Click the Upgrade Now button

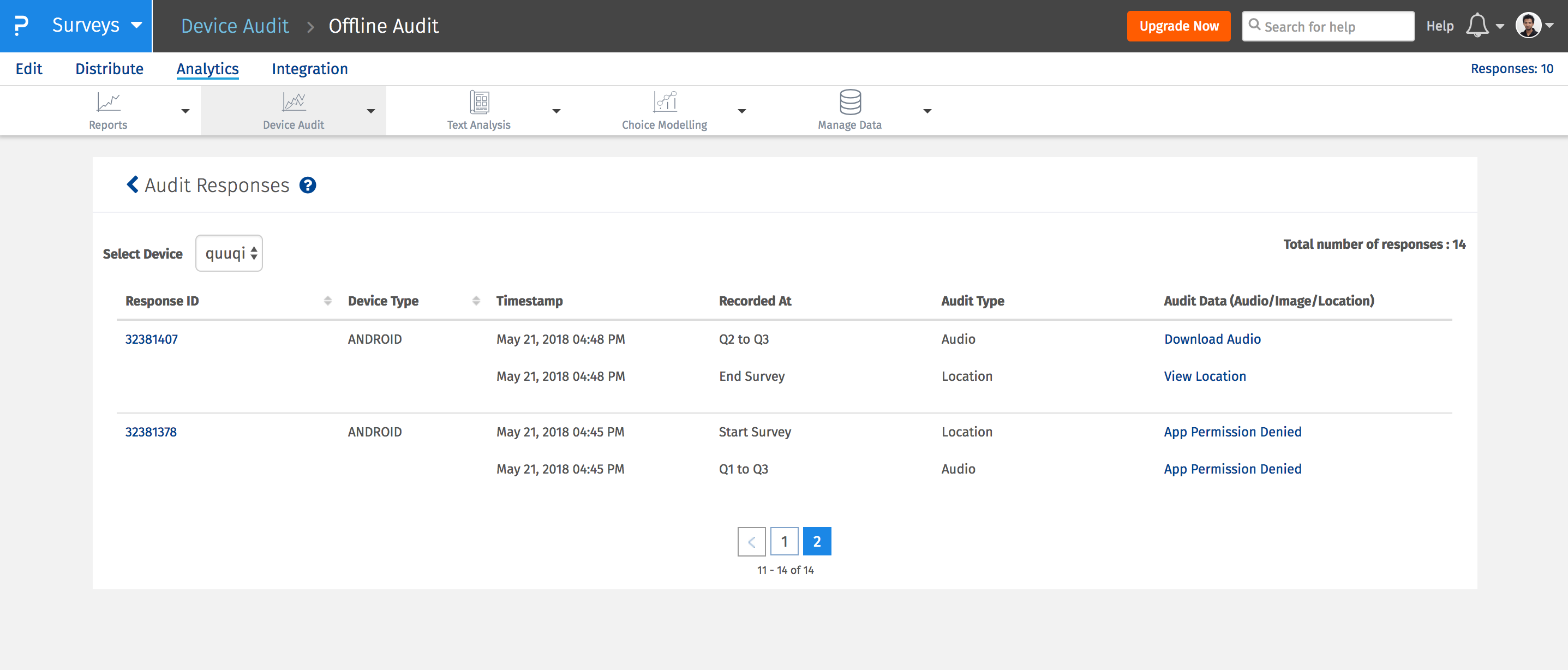(x=1179, y=26)
